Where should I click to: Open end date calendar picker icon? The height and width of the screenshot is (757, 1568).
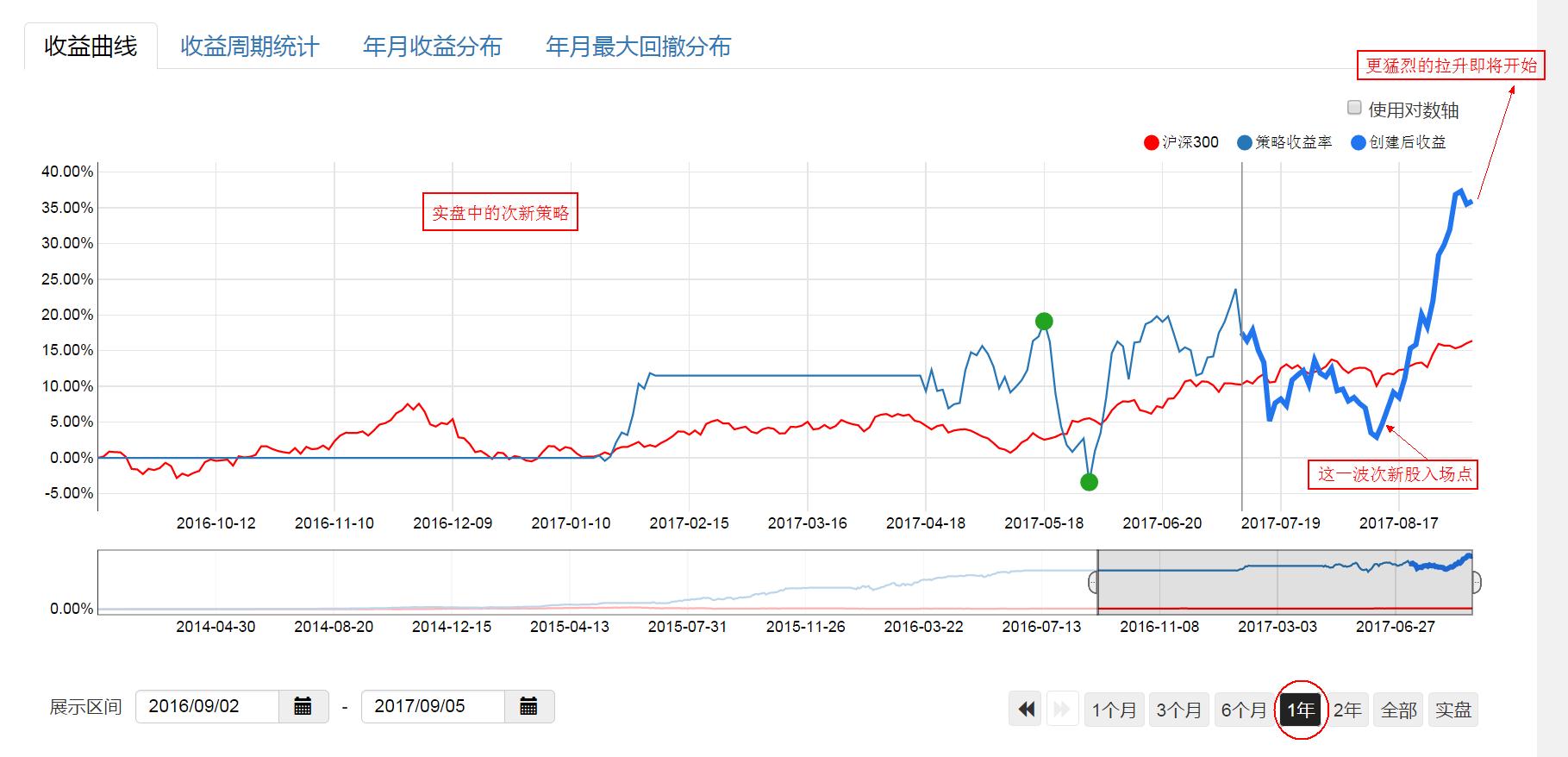(x=529, y=707)
